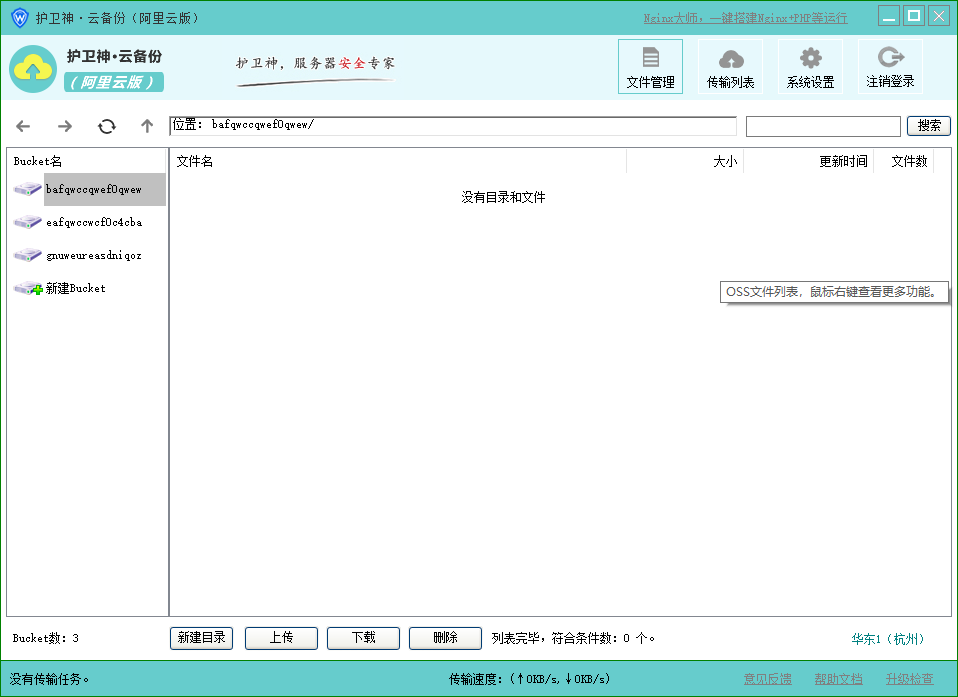Click the 传输速度 status text
This screenshot has width=958, height=697.
[x=530, y=679]
